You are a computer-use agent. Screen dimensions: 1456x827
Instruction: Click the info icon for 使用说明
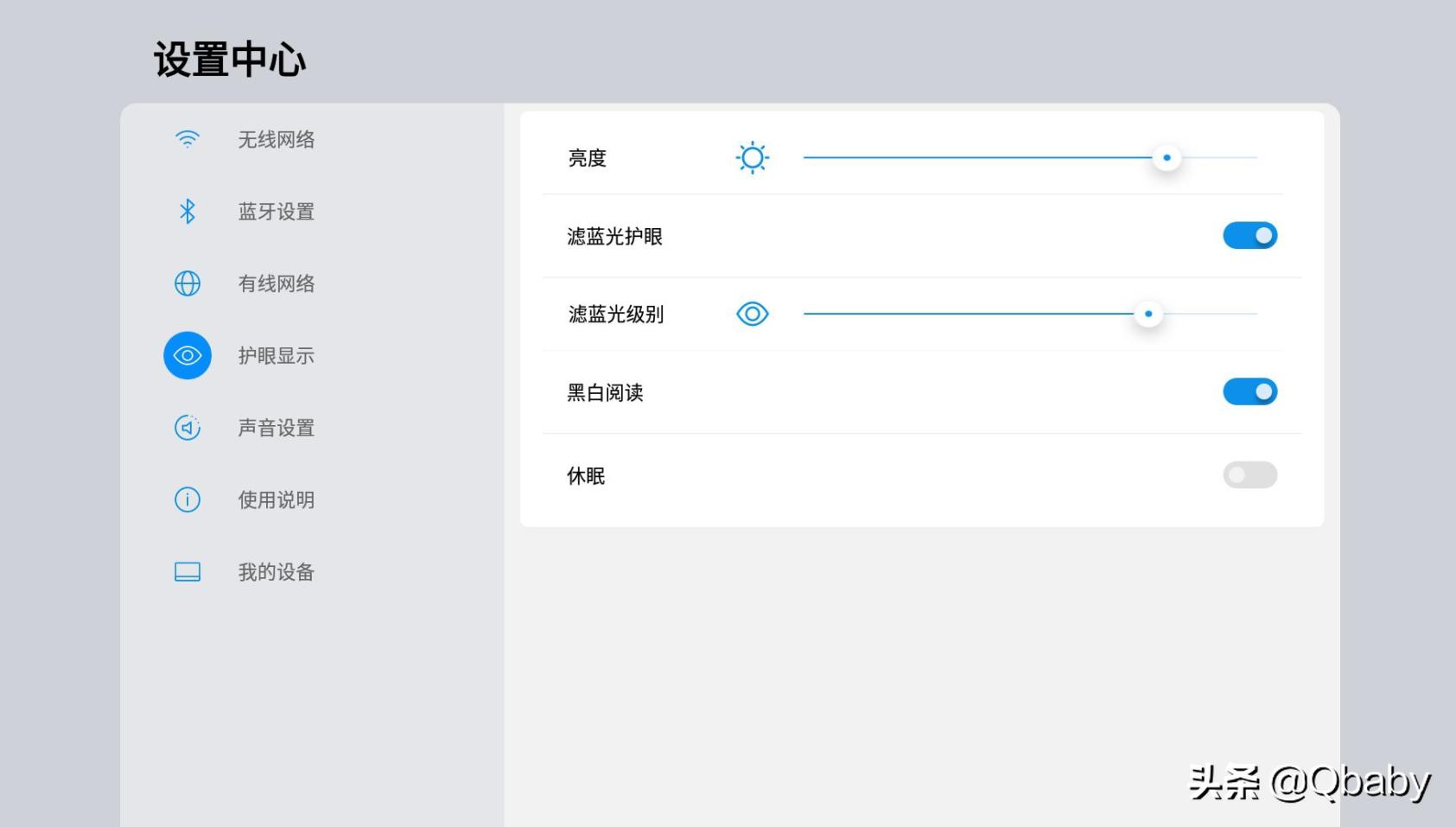pyautogui.click(x=186, y=499)
